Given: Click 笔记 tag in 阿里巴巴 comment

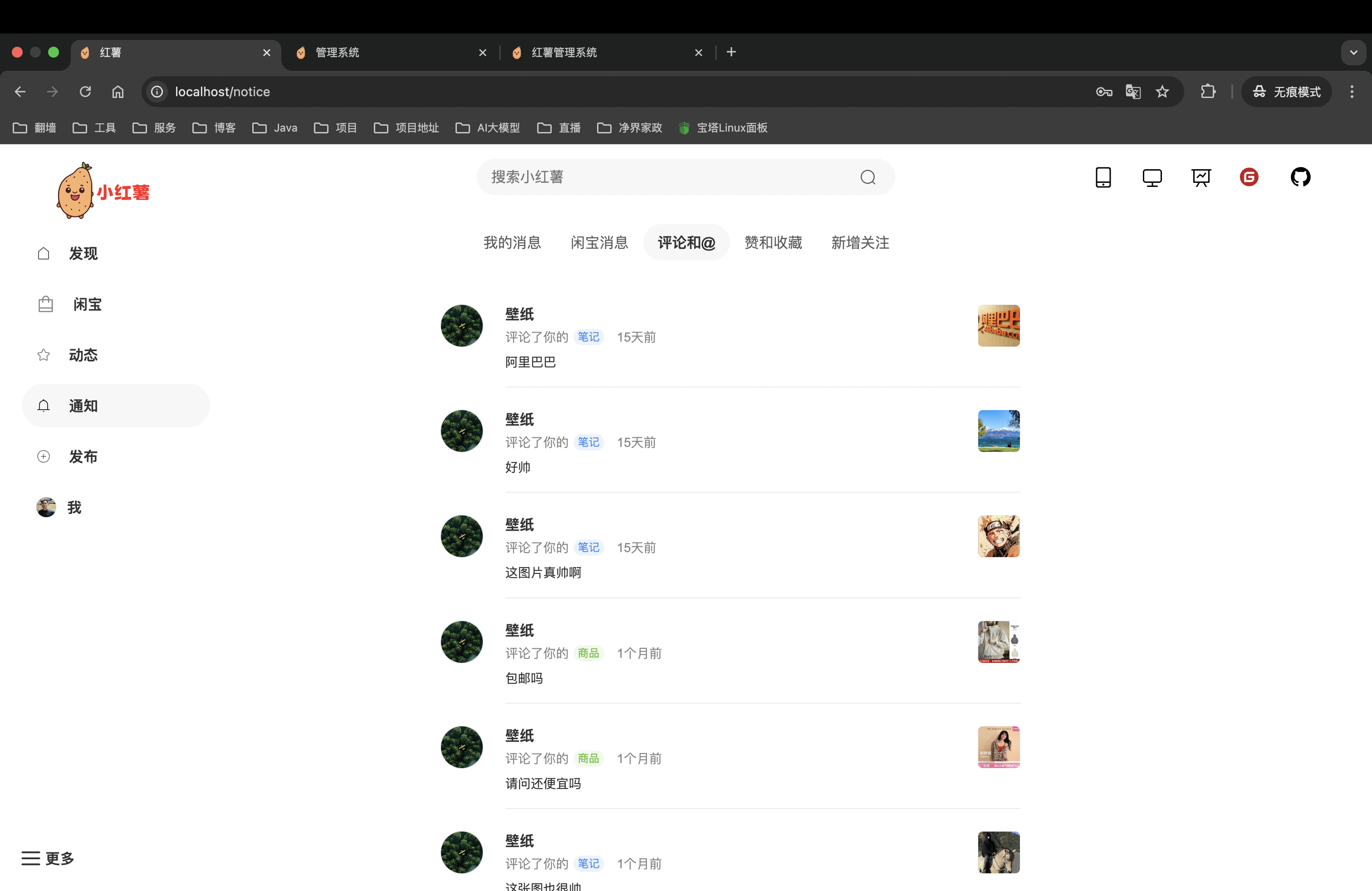Looking at the screenshot, I should tap(588, 337).
